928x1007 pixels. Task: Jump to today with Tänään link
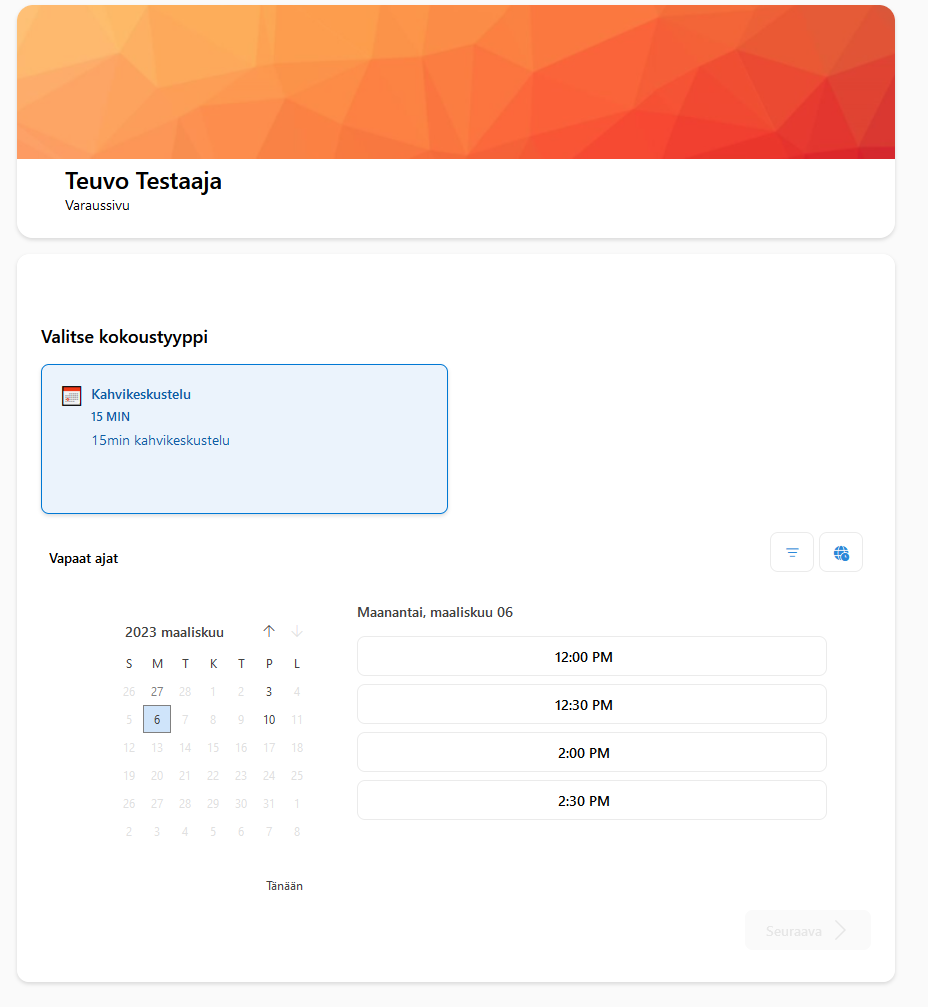point(285,886)
